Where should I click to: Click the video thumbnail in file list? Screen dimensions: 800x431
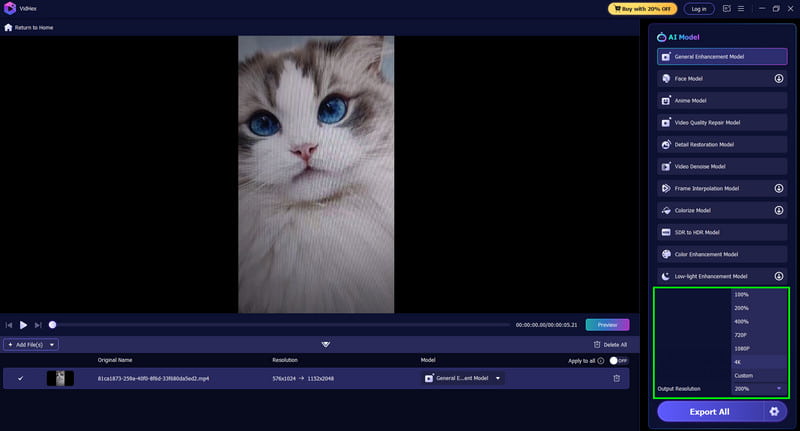(x=60, y=378)
